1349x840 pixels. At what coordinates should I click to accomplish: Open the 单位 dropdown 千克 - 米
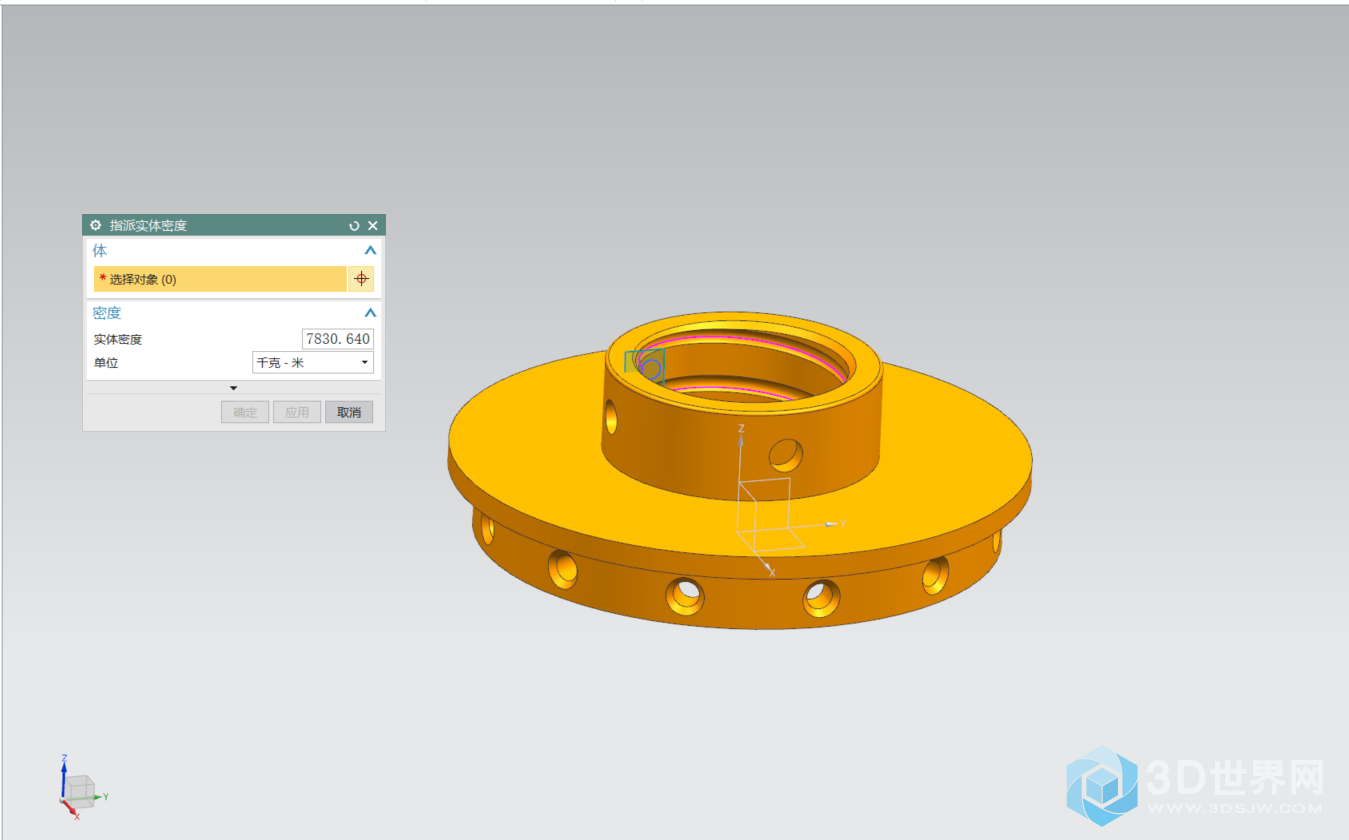pyautogui.click(x=313, y=363)
